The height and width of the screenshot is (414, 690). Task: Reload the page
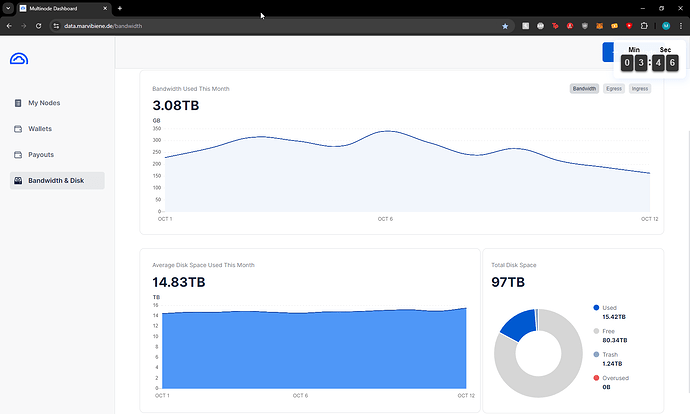(39, 25)
